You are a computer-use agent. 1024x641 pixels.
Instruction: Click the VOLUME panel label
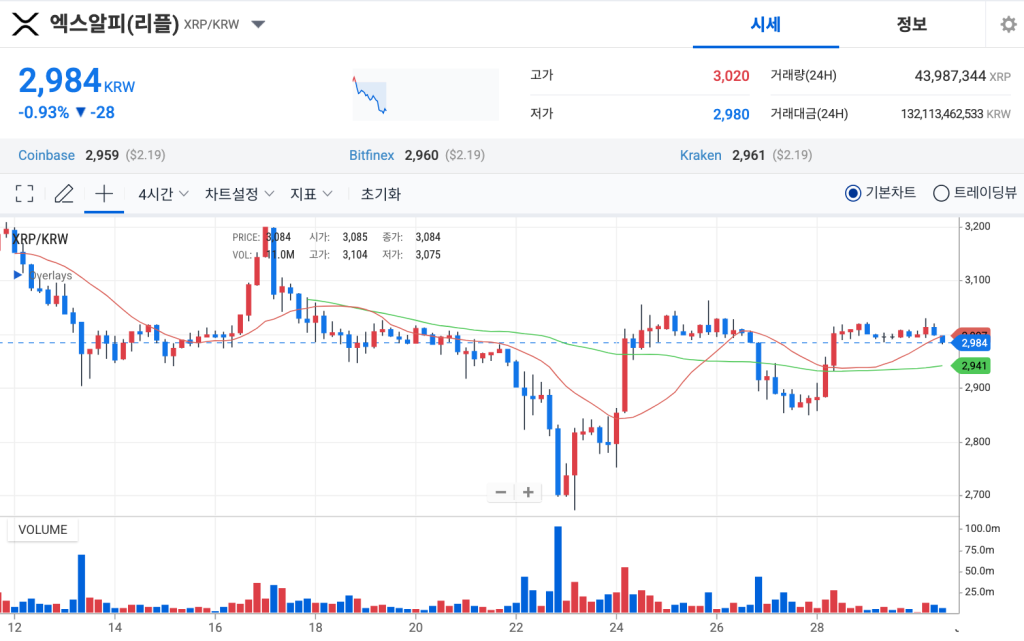42,529
